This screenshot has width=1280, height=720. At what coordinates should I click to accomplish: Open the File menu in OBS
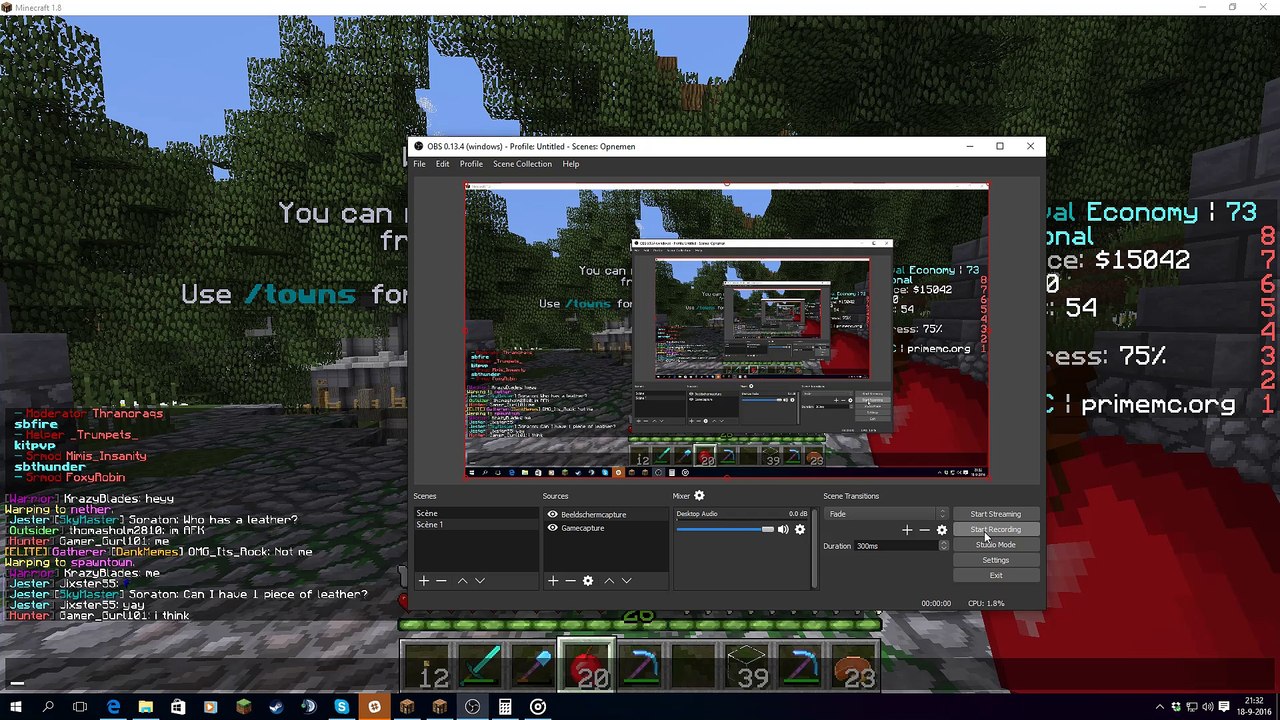[419, 164]
